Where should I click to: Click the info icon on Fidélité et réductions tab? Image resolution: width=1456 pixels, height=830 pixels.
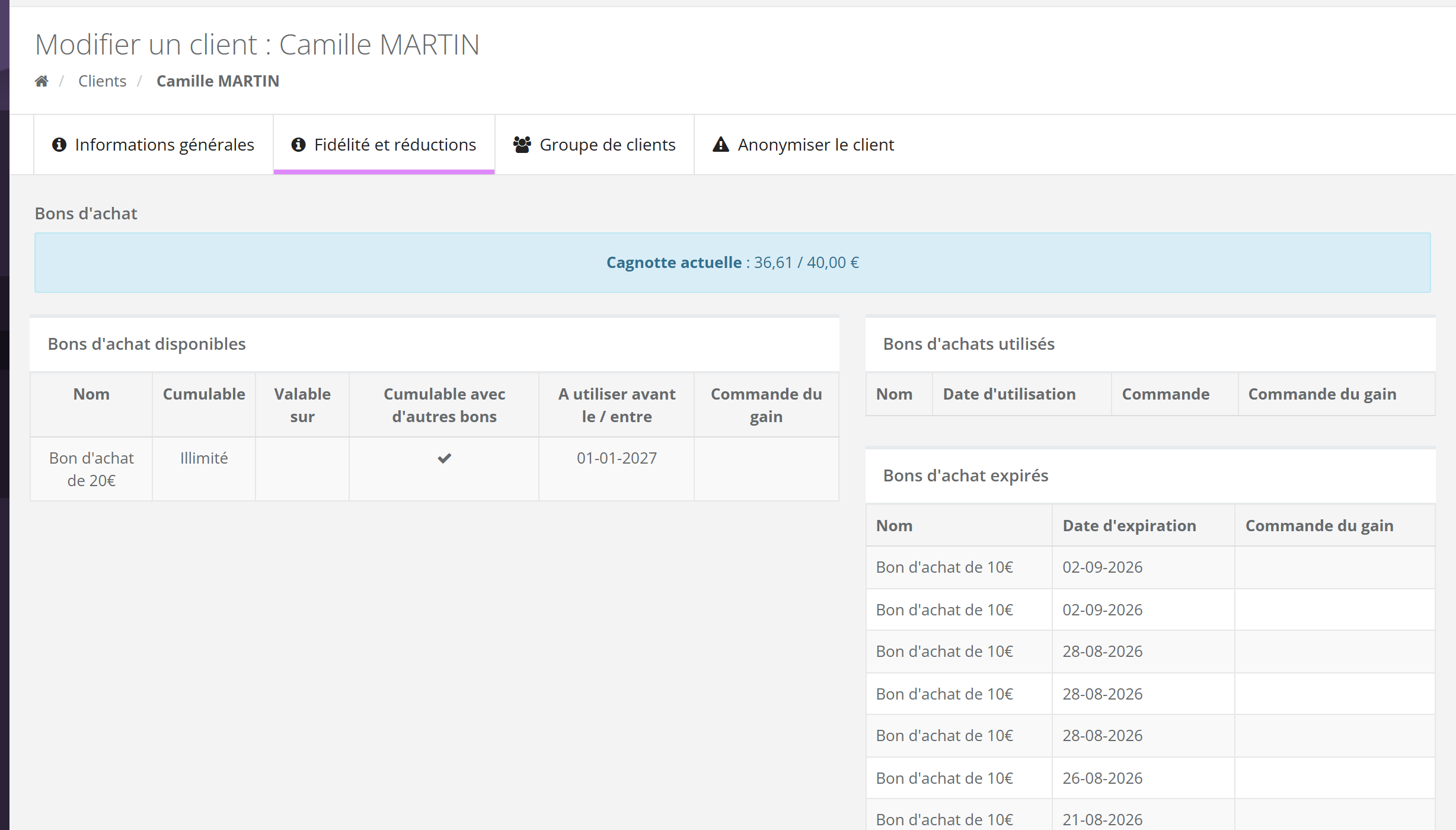pos(298,145)
